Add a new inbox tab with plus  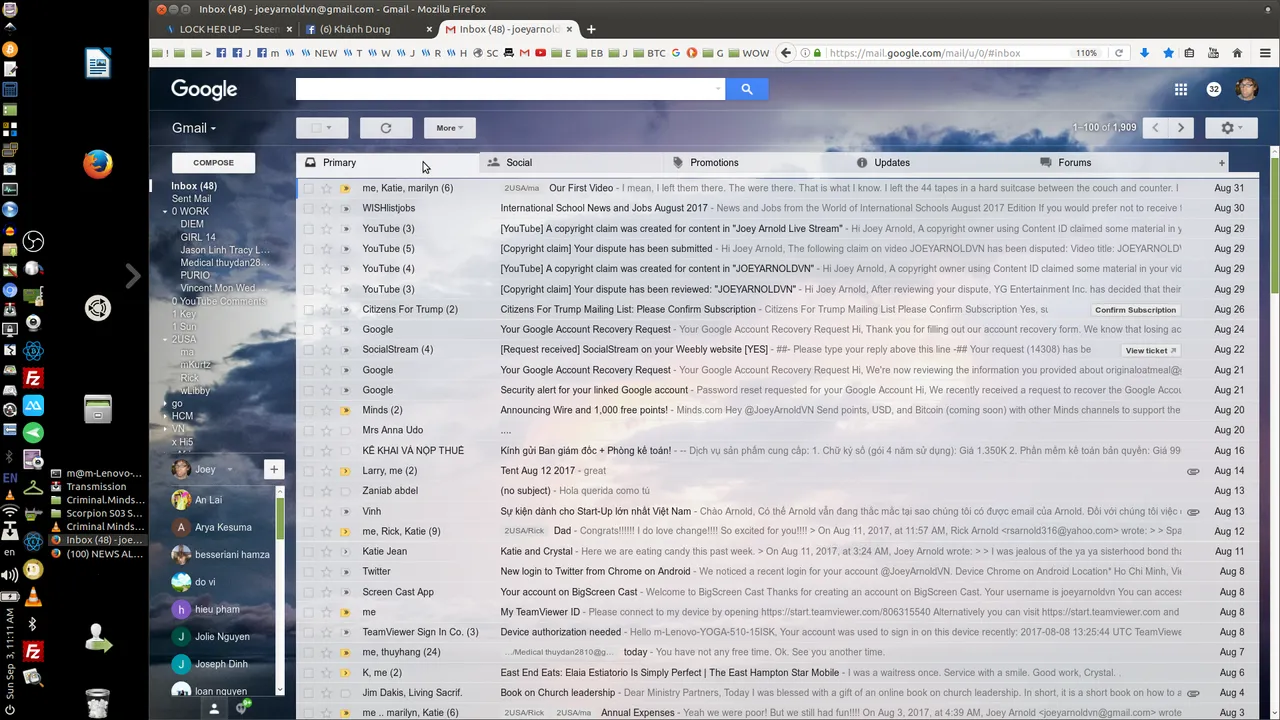coord(1221,162)
